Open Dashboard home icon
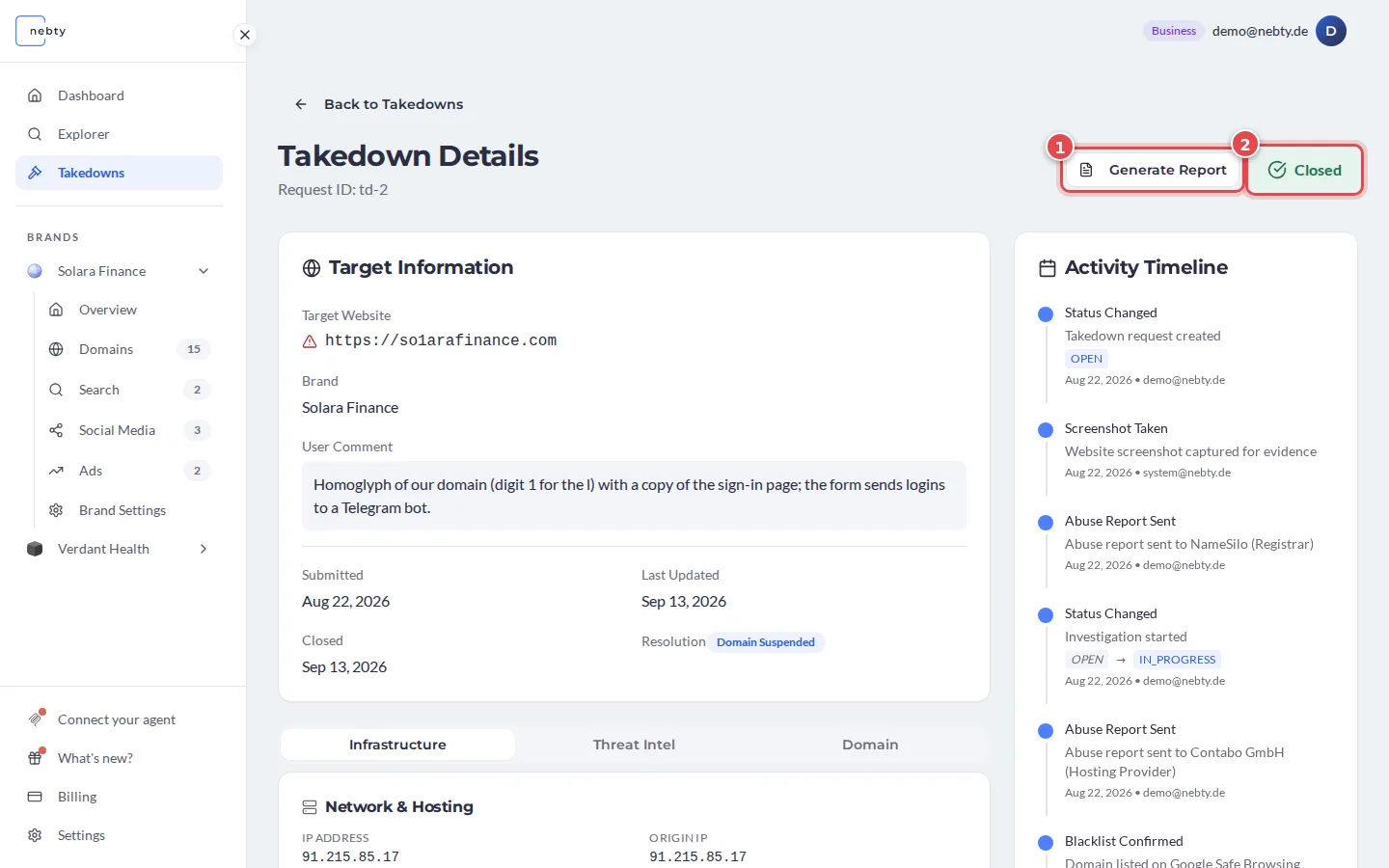1389x868 pixels. pos(35,95)
